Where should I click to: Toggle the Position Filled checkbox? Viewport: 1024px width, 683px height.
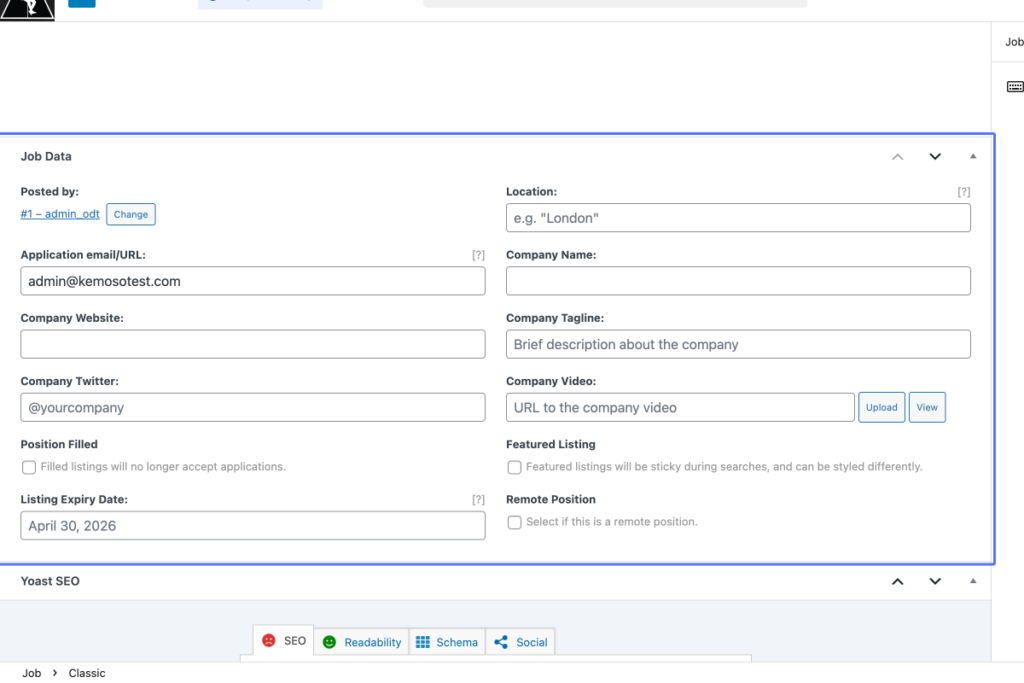(x=29, y=468)
